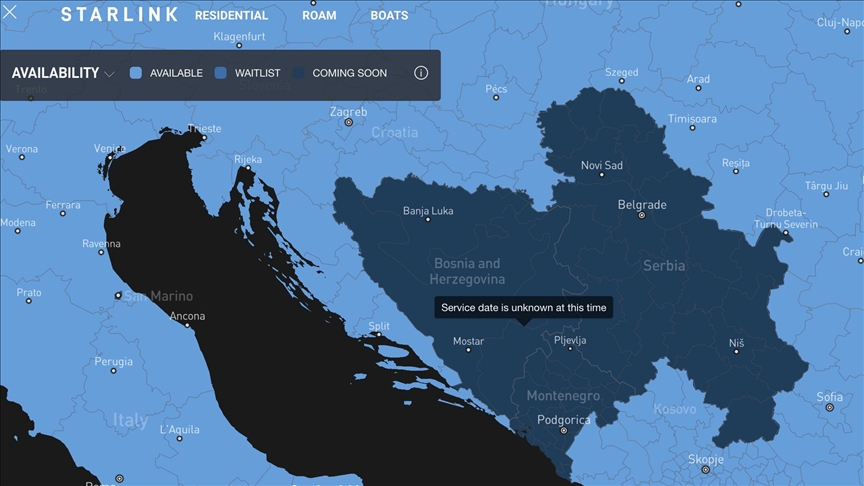
Task: Select the Montenegro country label
Action: tap(563, 396)
